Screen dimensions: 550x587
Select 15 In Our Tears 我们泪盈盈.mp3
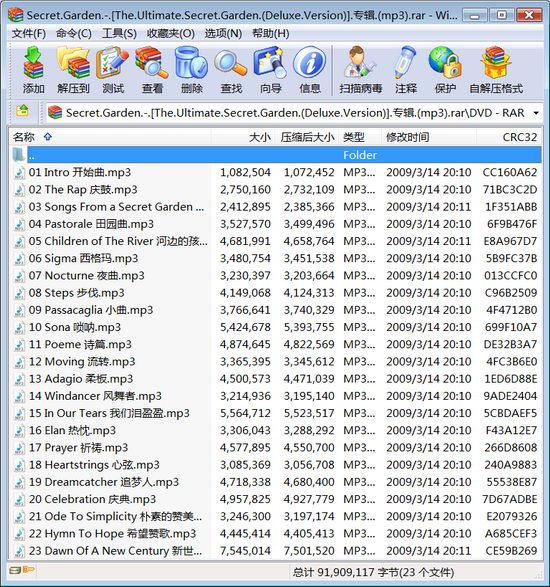click(276, 414)
